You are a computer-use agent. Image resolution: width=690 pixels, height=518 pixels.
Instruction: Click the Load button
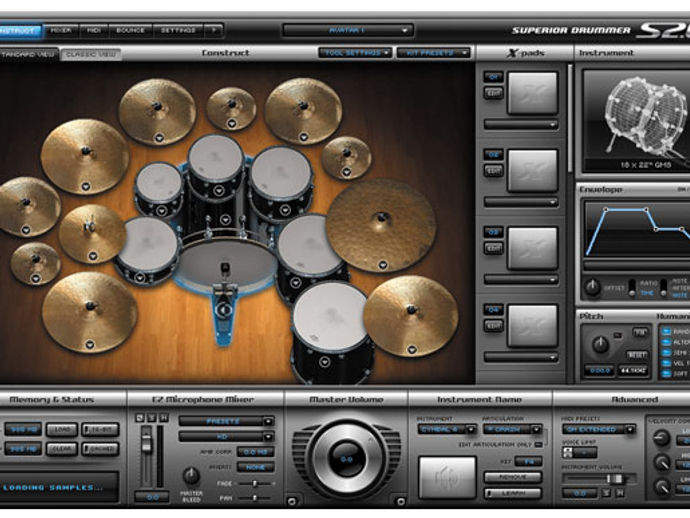62,430
